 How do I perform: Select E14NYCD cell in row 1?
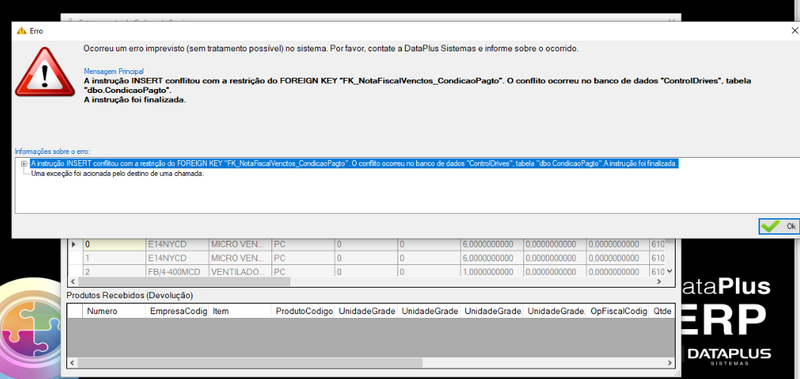pyautogui.click(x=177, y=258)
